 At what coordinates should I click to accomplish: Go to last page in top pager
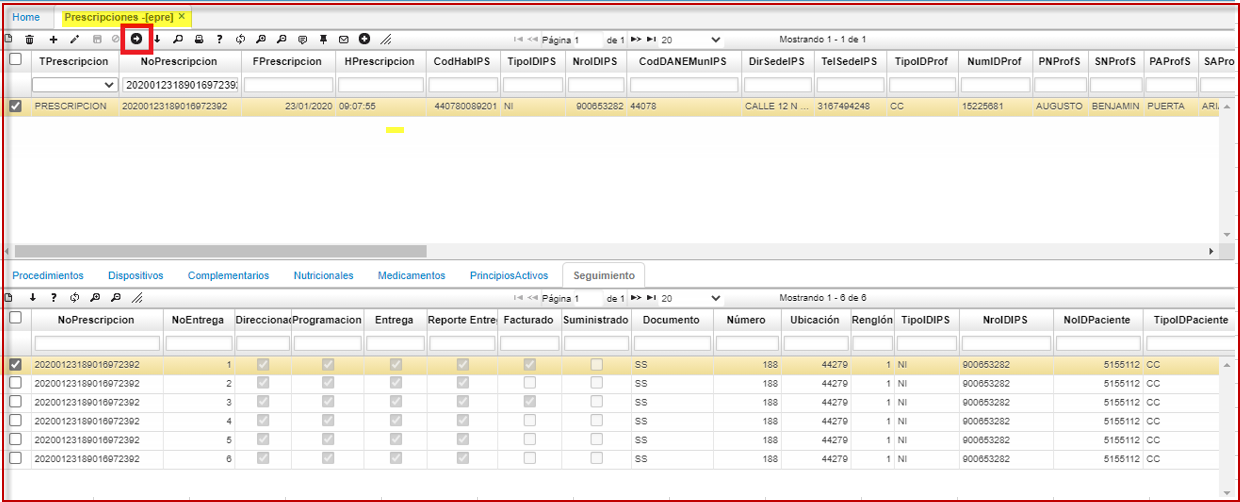tap(651, 40)
